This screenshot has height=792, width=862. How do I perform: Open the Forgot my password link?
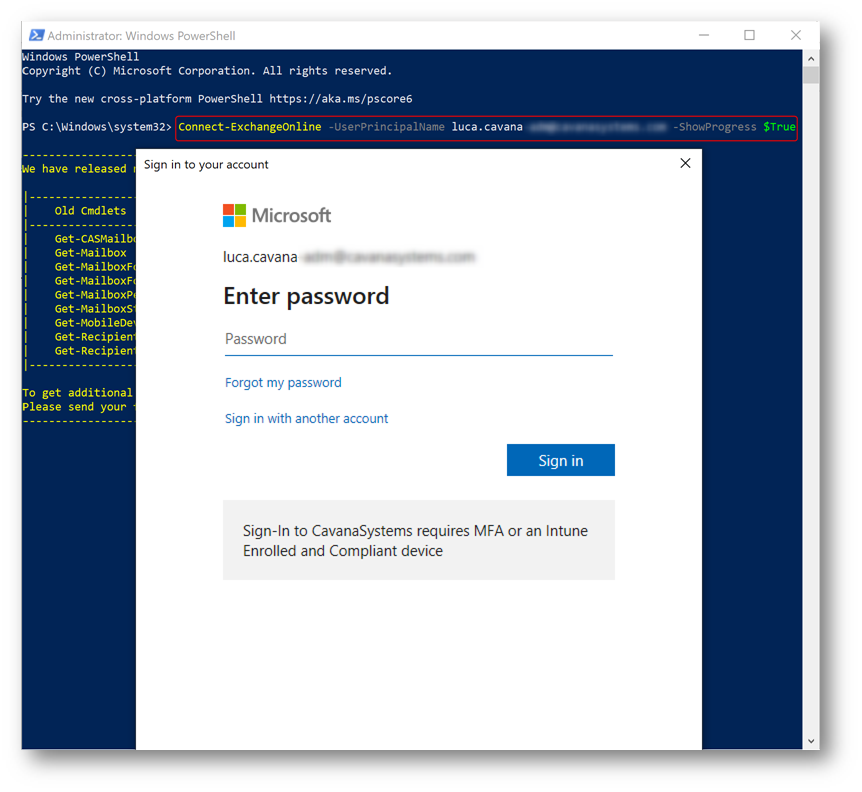click(283, 383)
